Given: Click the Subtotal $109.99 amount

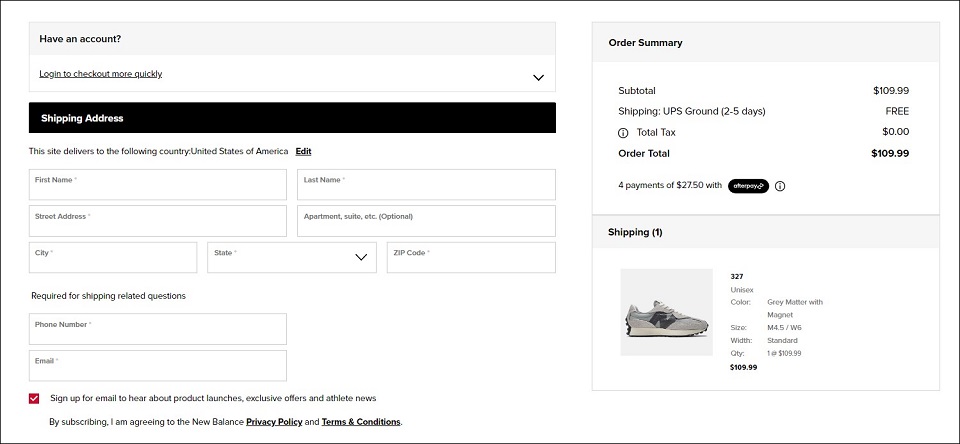Looking at the screenshot, I should (x=891, y=91).
